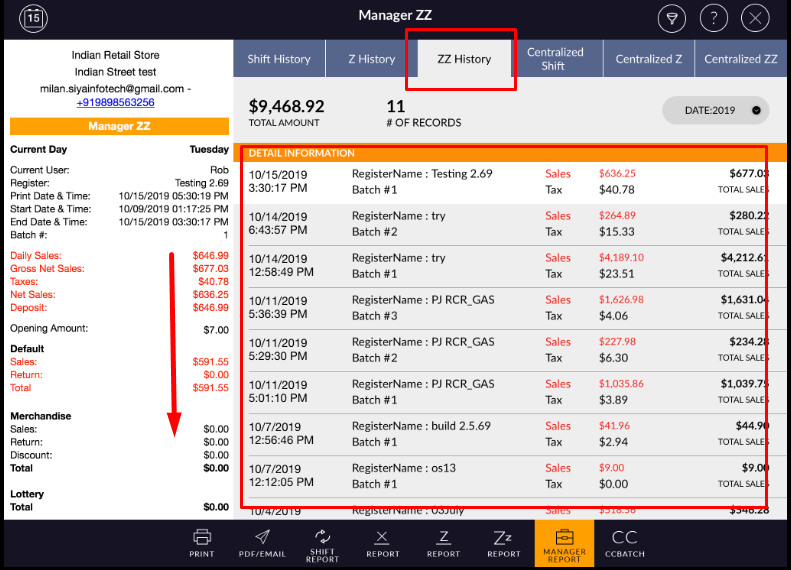Click the help question mark icon
The height and width of the screenshot is (570, 791).
[714, 18]
